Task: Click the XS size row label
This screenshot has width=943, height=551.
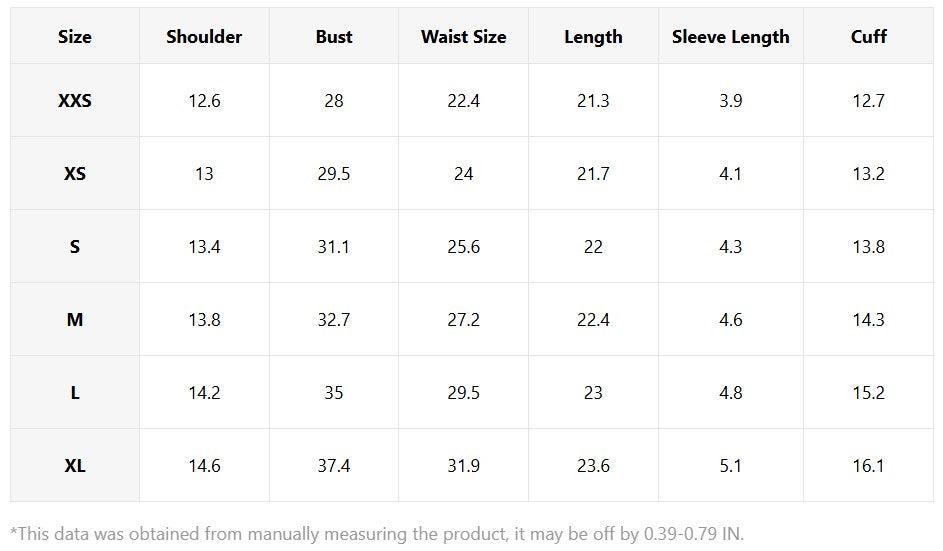Action: pyautogui.click(x=74, y=174)
